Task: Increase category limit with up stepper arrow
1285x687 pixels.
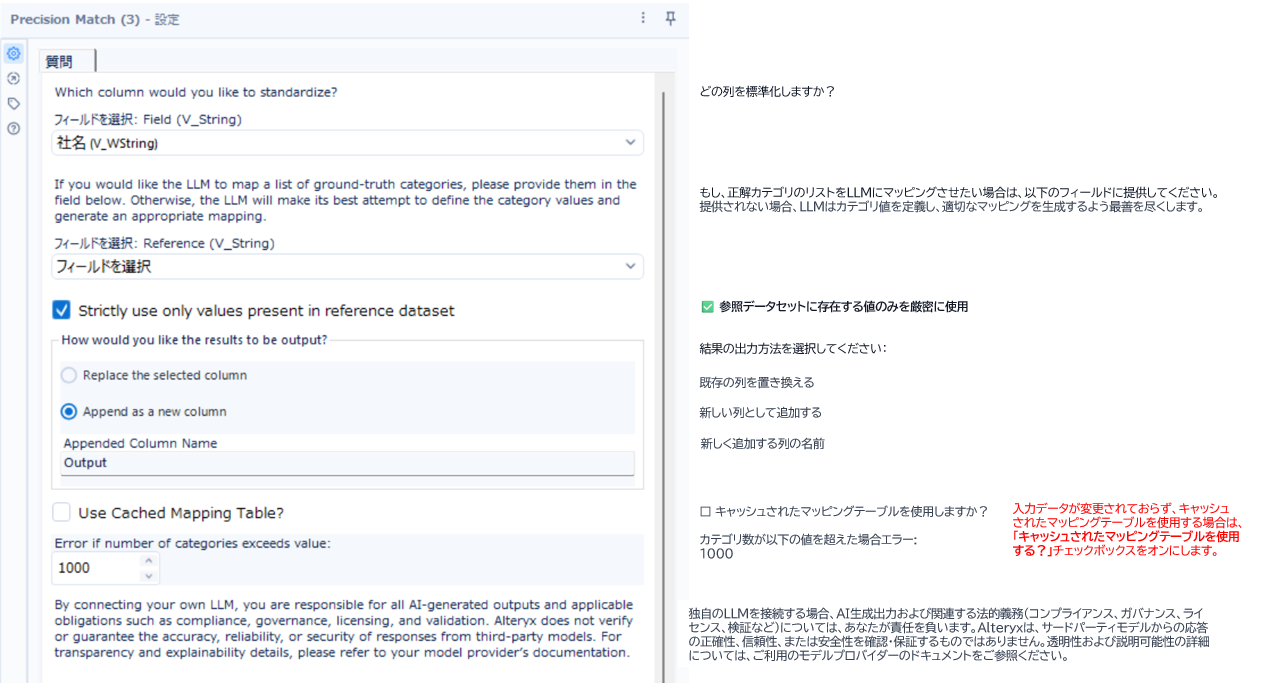Action: (150, 562)
